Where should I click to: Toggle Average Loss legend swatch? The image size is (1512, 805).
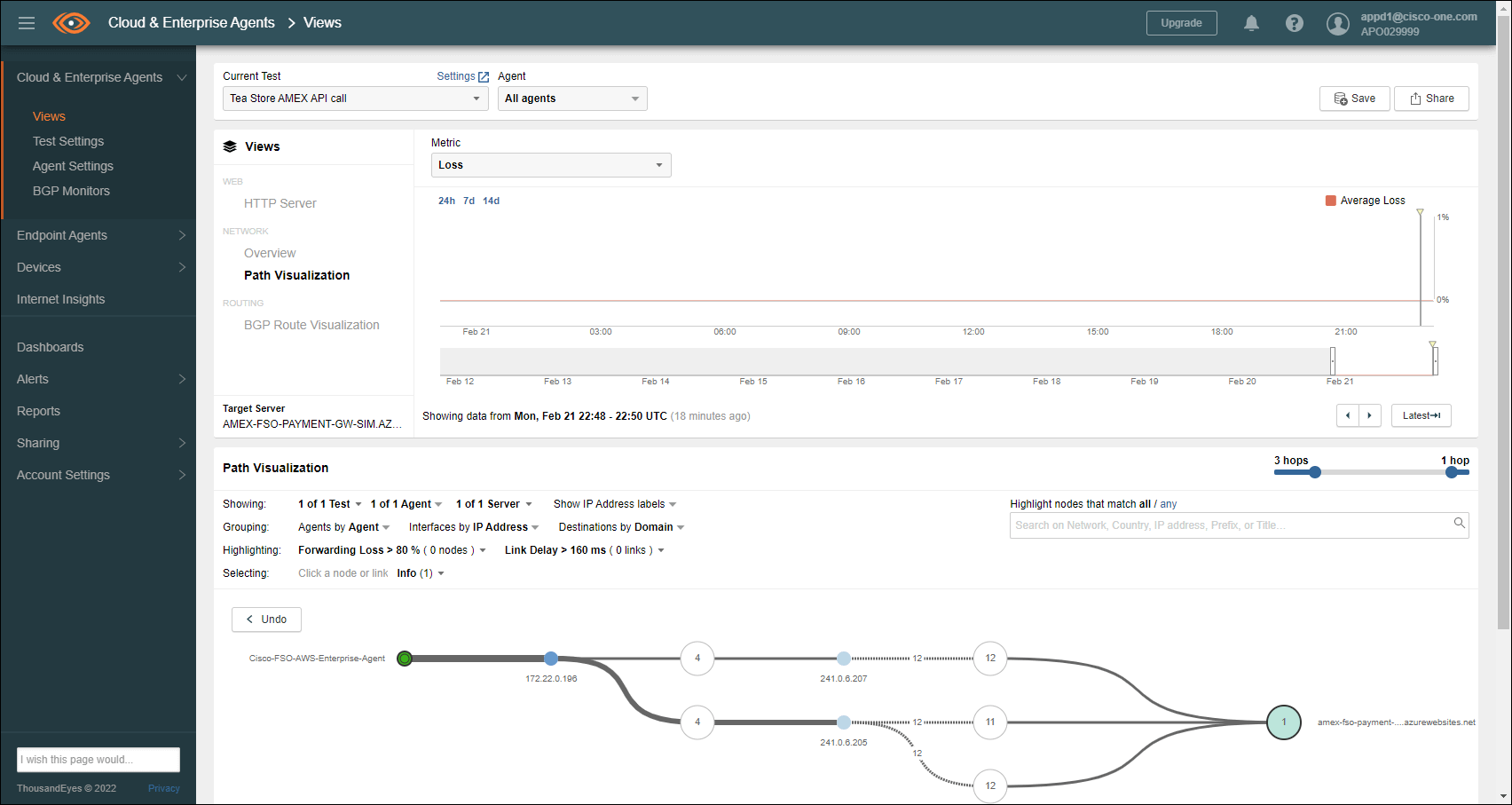(x=1330, y=201)
